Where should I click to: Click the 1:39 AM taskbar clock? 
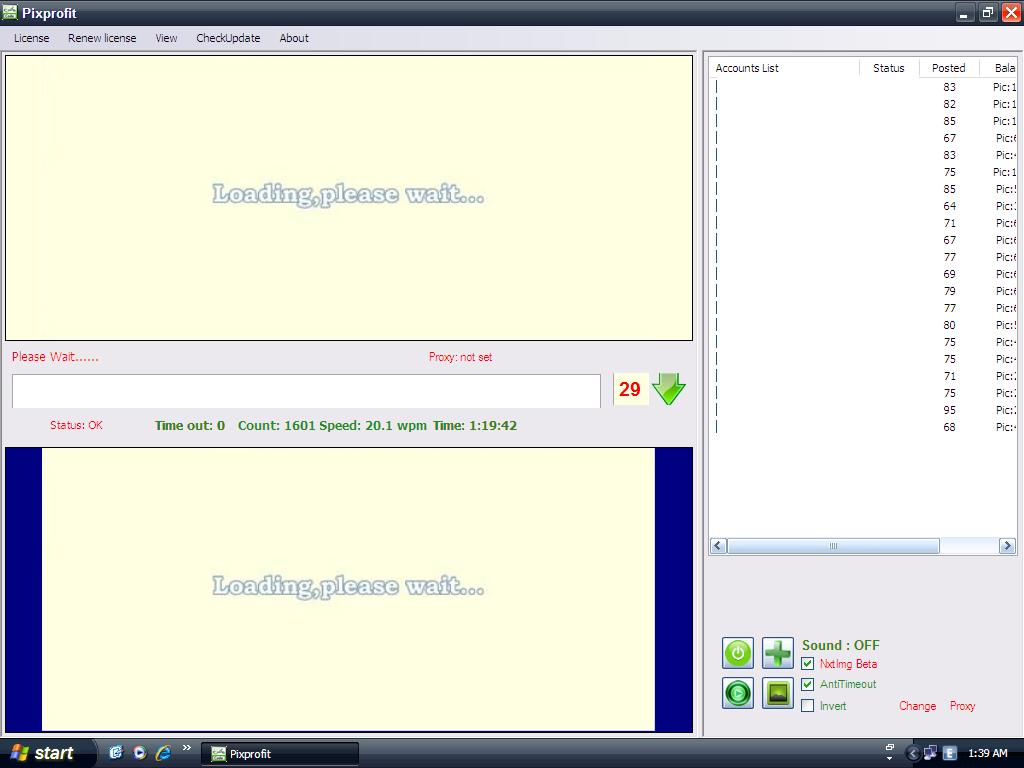(x=987, y=753)
